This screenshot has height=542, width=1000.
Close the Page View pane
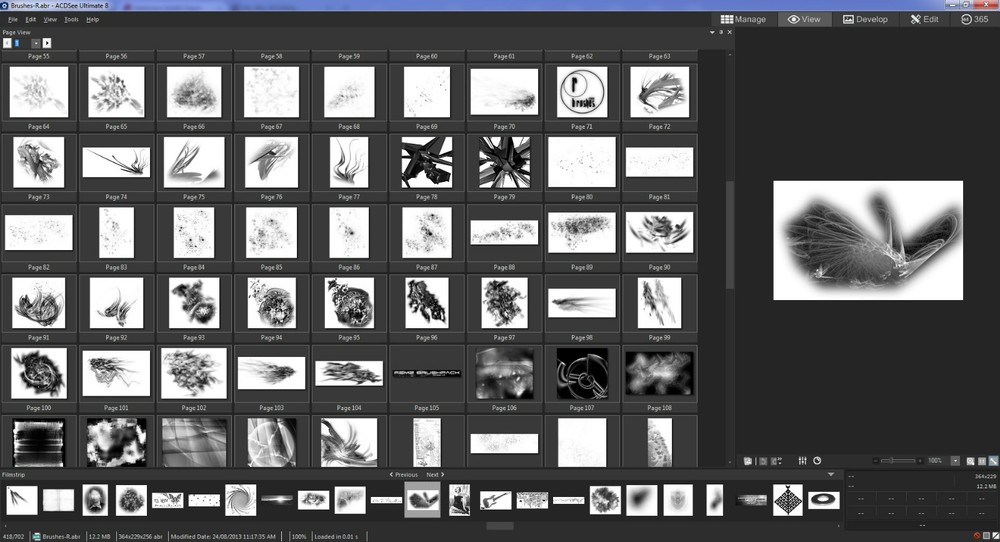click(x=730, y=33)
